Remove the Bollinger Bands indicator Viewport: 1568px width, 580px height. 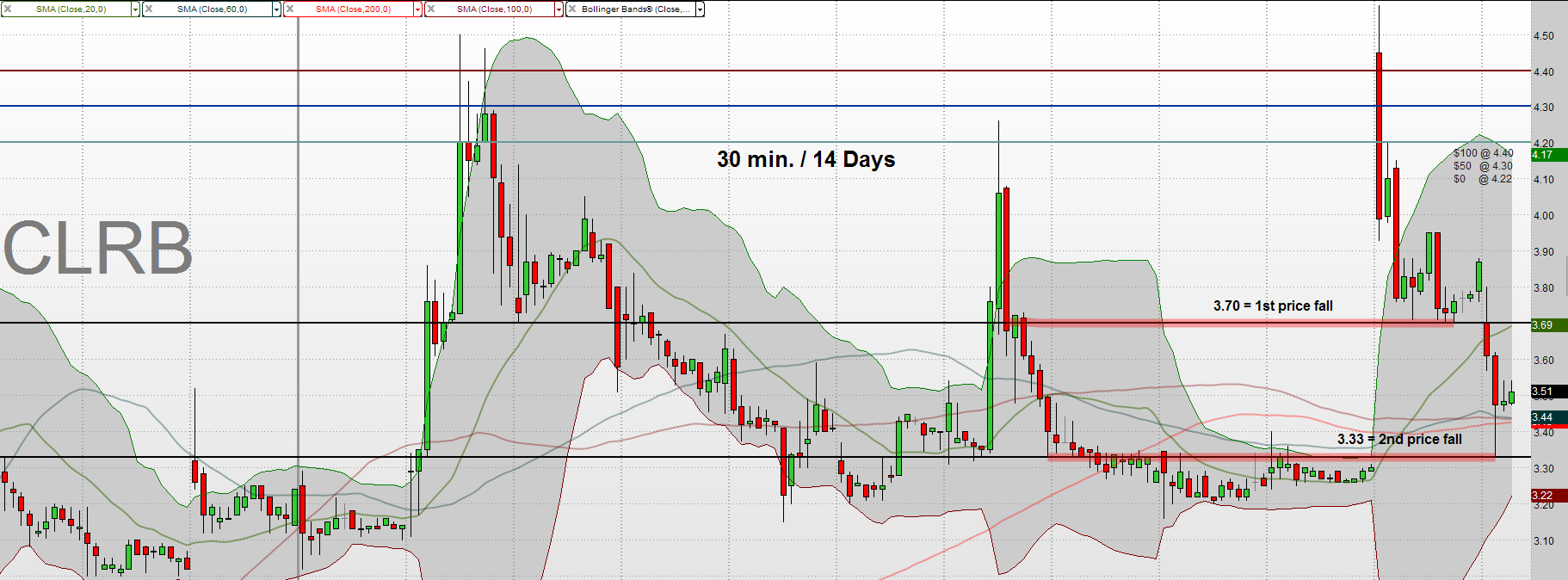(x=572, y=9)
